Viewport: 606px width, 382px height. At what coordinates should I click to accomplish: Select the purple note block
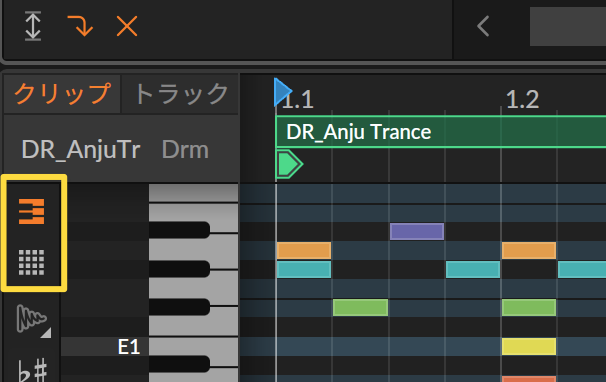pos(417,231)
